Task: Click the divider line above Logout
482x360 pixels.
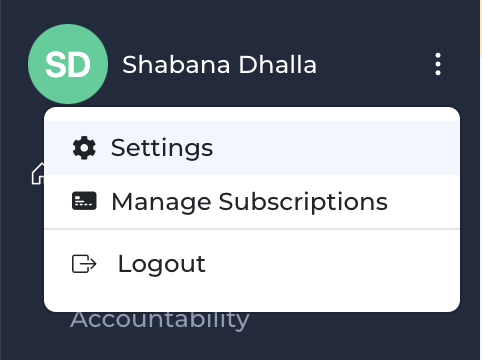Action: point(252,229)
